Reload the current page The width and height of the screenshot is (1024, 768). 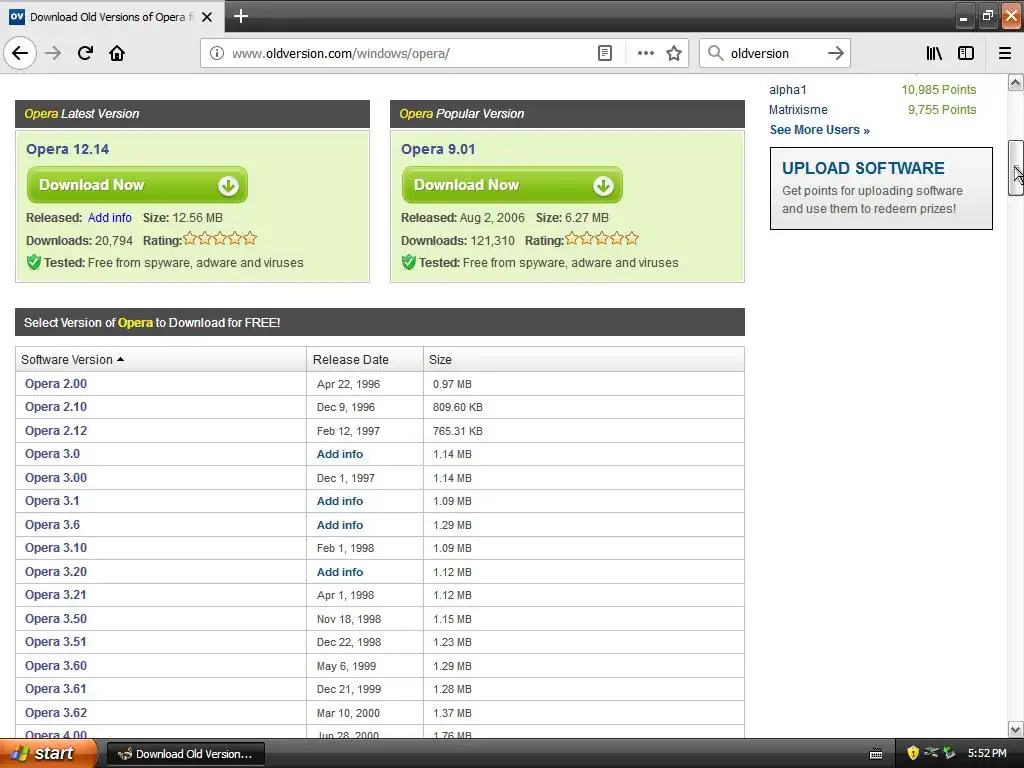coord(86,53)
